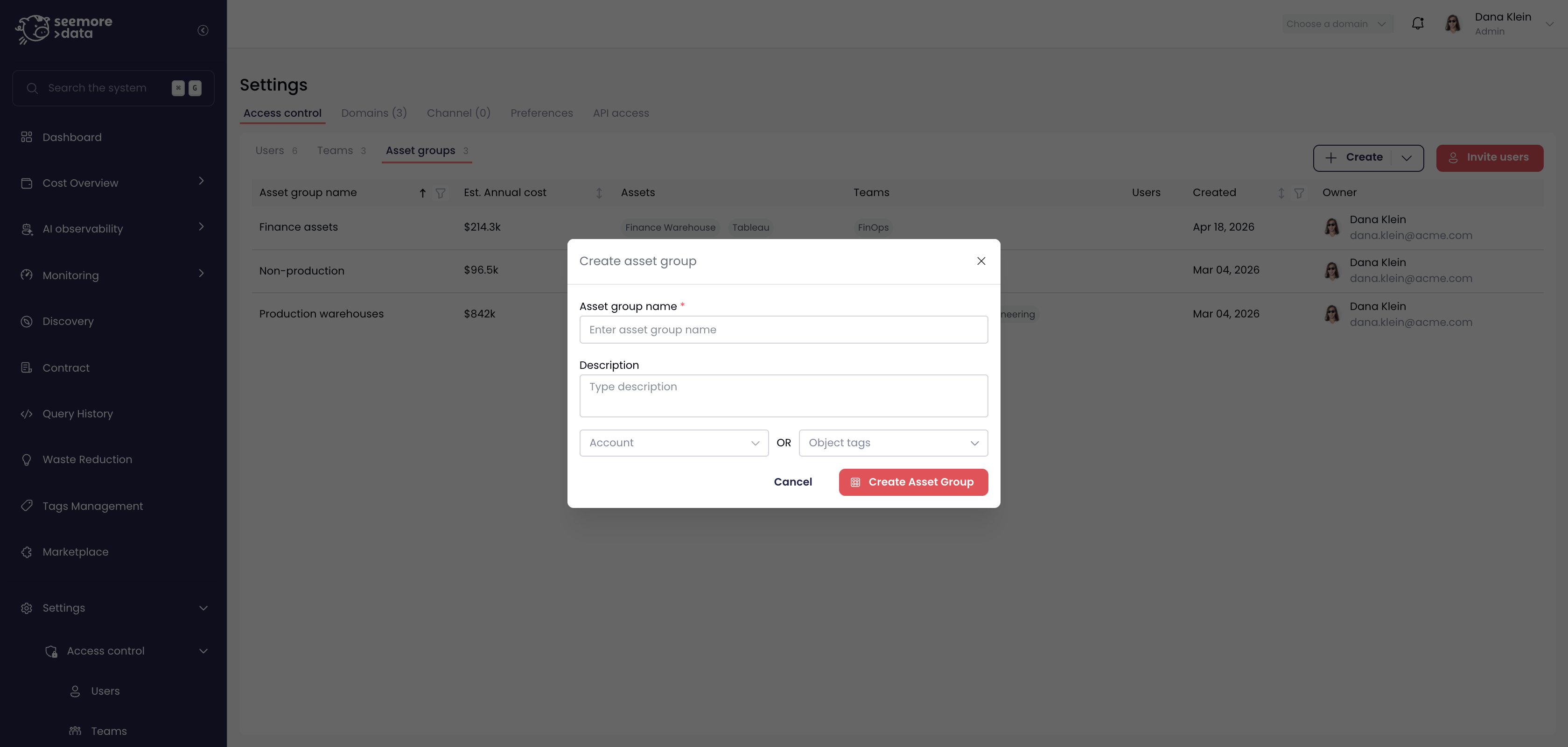Open the Object tags dropdown
1568x747 pixels.
click(893, 443)
